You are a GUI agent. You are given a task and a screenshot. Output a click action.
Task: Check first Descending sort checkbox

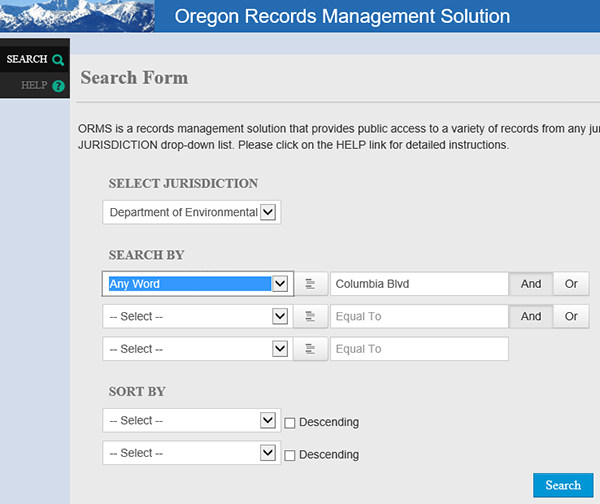[x=290, y=422]
